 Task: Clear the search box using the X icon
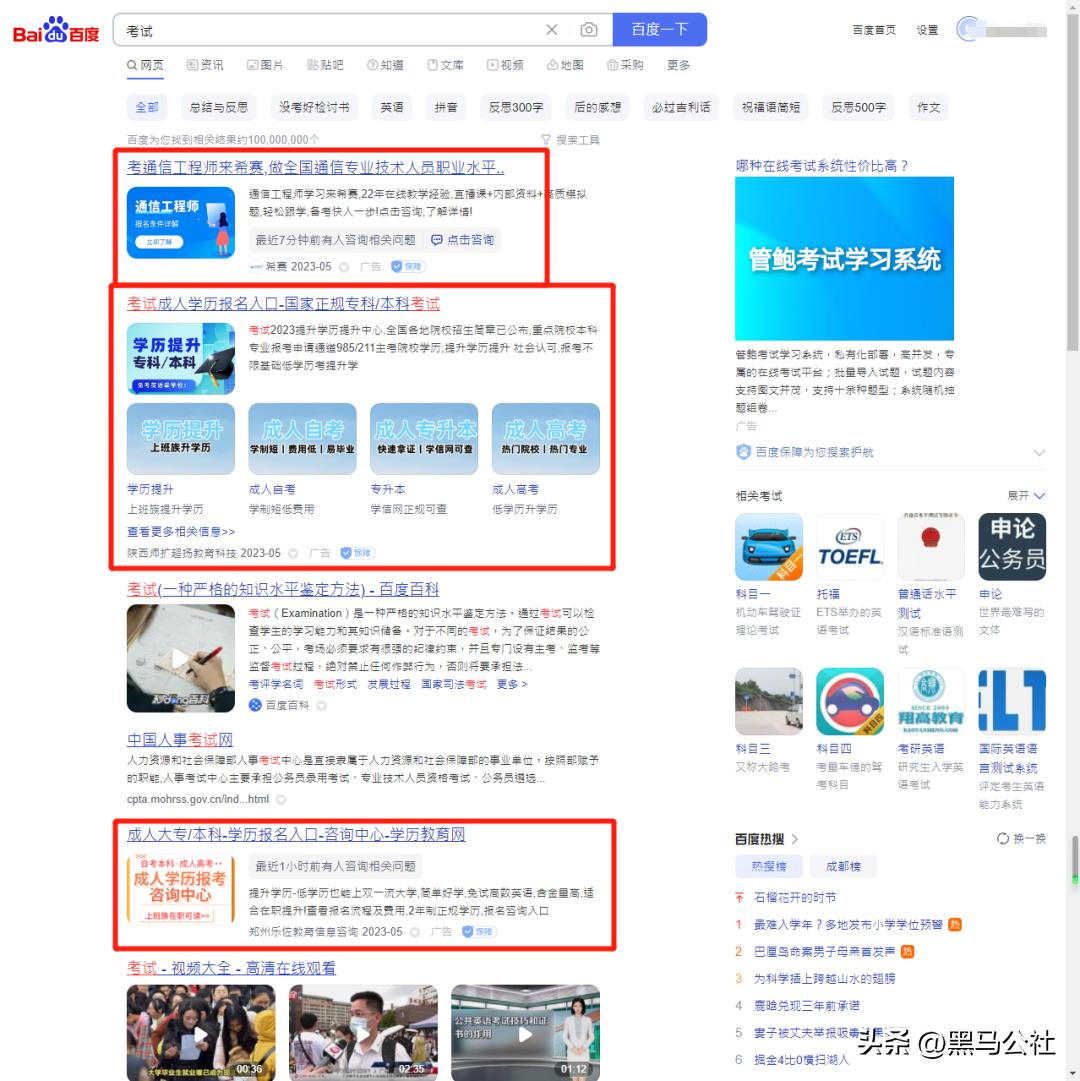(552, 30)
